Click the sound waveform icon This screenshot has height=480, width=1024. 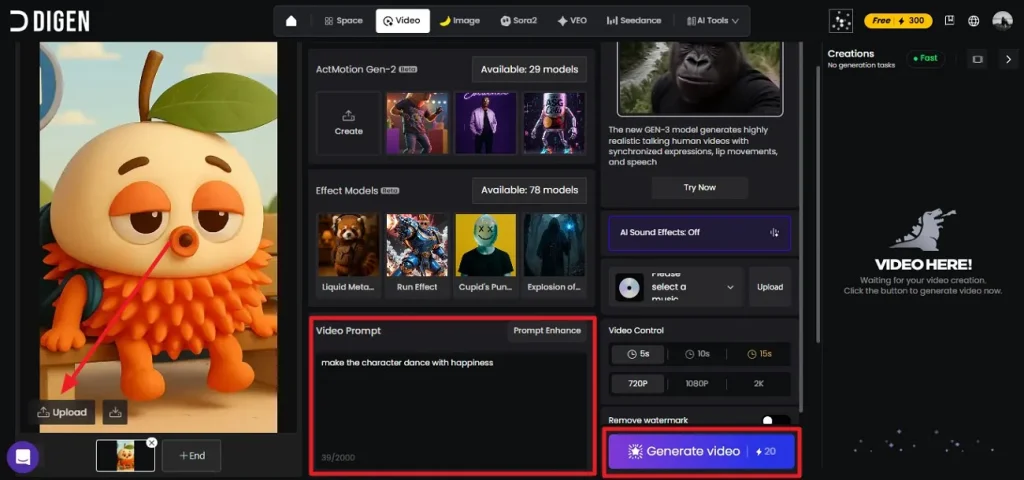click(774, 232)
